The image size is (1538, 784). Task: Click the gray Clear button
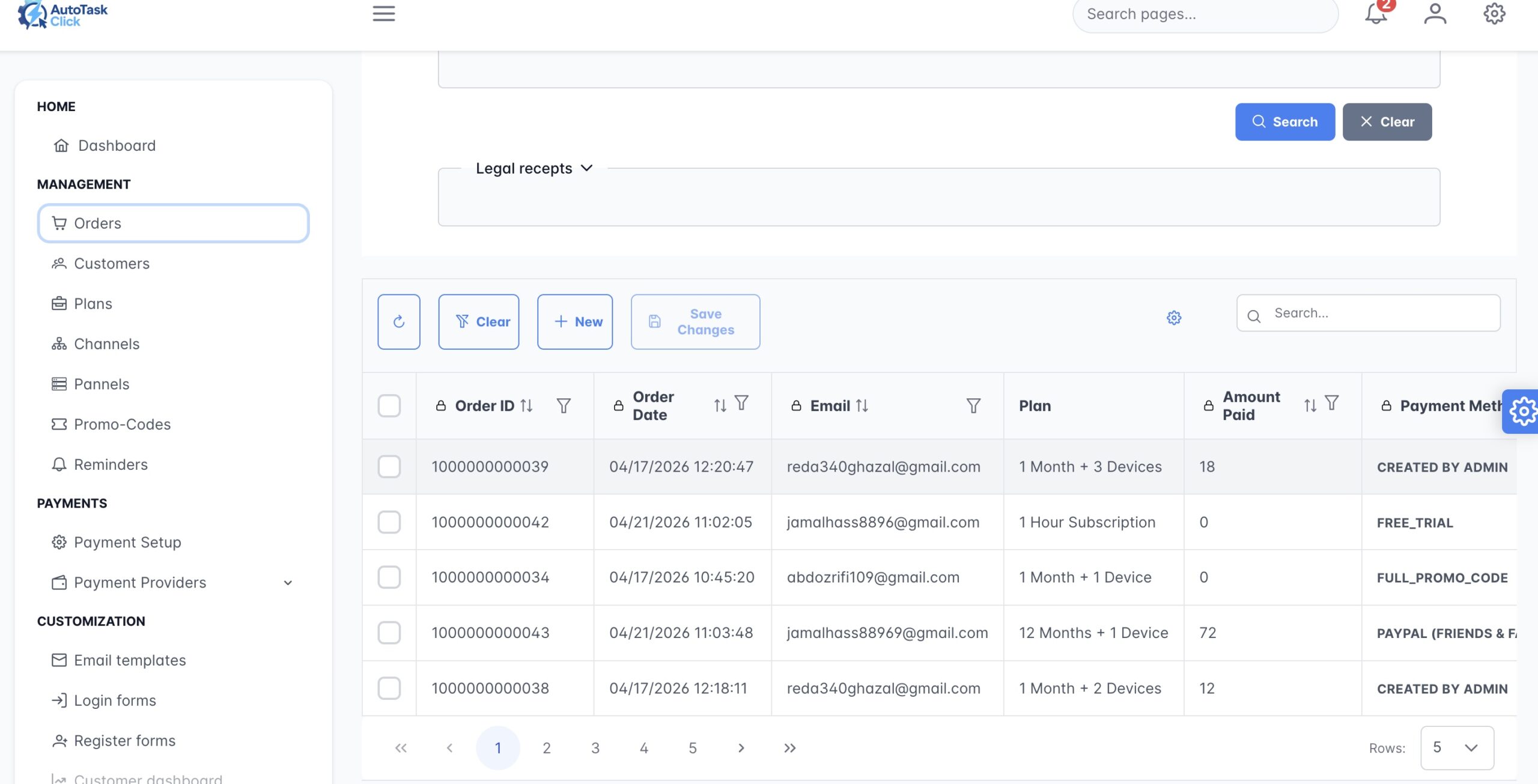[1387, 122]
